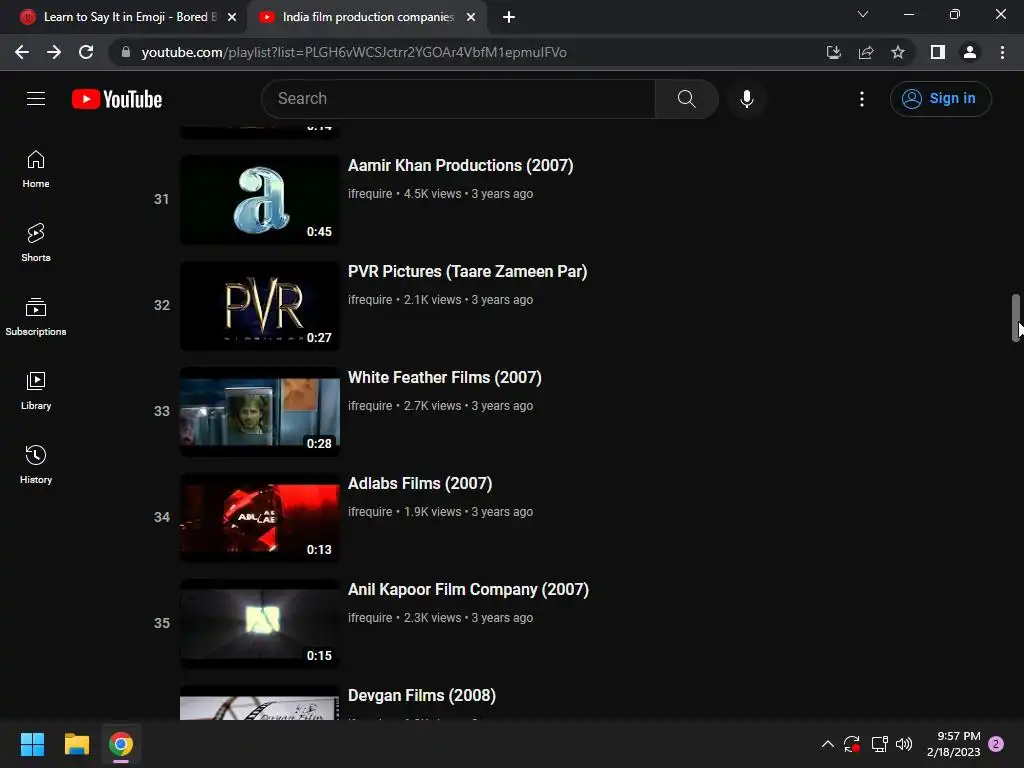1024x768 pixels.
Task: Play the PVR Pictures thumbnail
Action: 260,306
